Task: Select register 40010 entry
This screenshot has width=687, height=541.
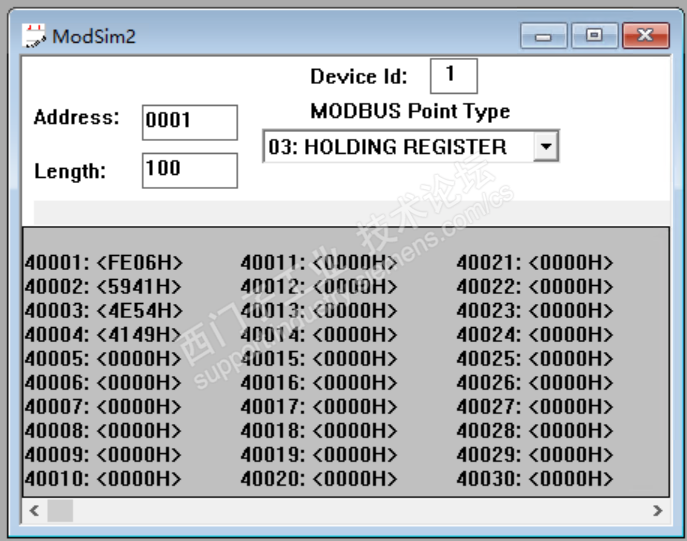Action: [x=103, y=479]
